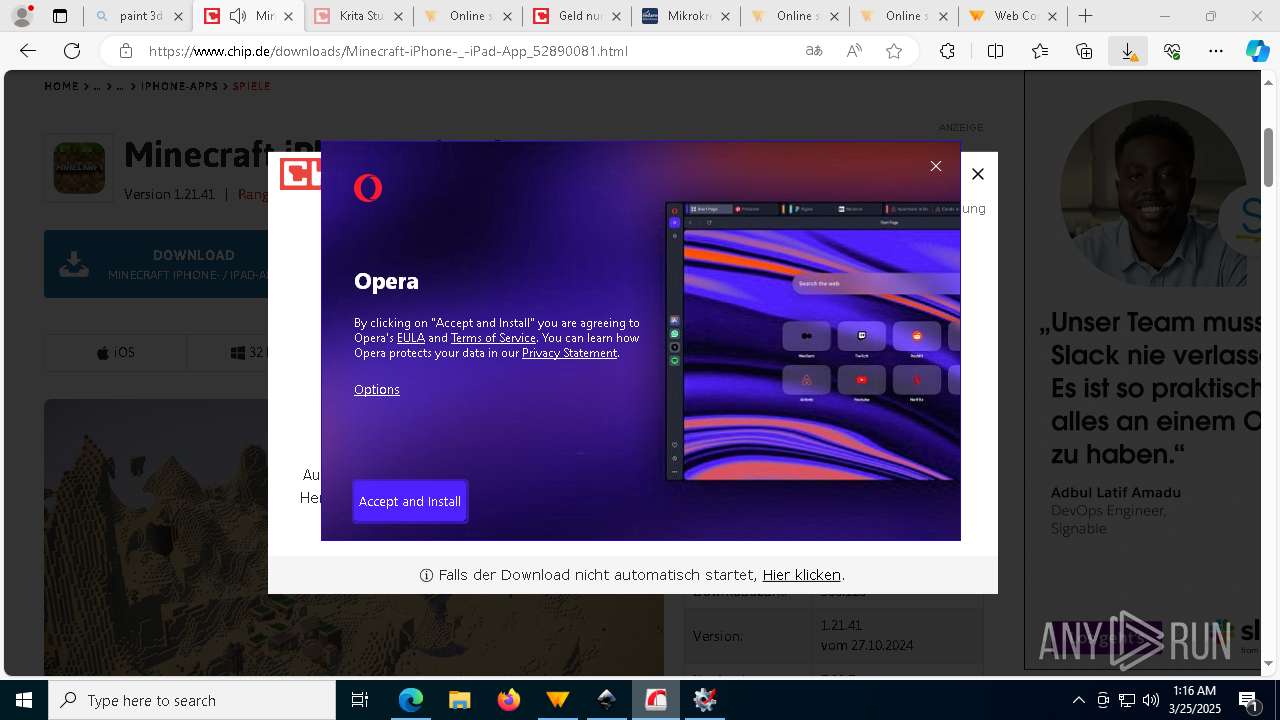Open Firefox from taskbar
1280x720 pixels.
coord(508,700)
